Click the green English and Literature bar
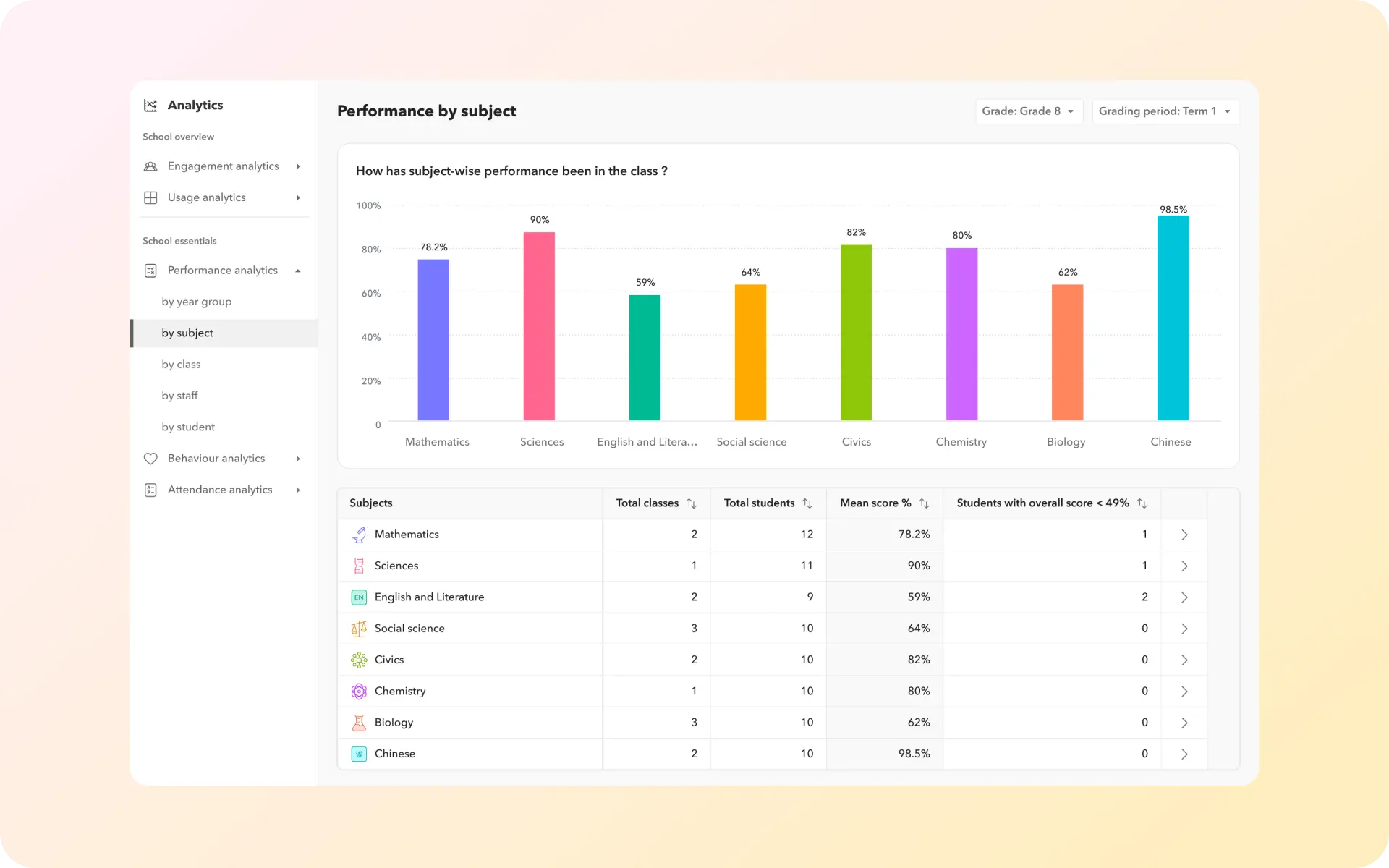 click(645, 357)
